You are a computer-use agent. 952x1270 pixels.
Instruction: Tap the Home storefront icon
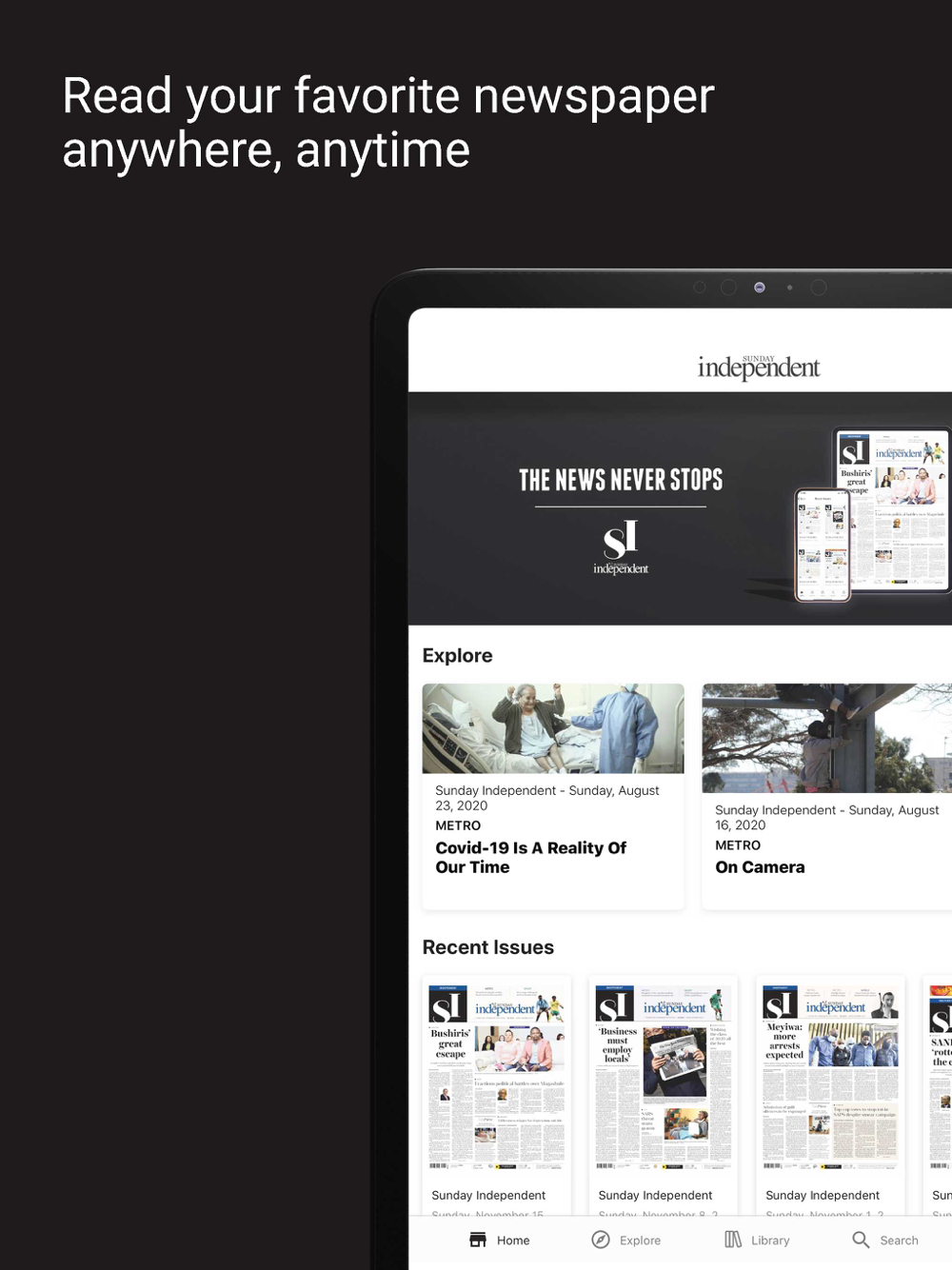tap(478, 1240)
